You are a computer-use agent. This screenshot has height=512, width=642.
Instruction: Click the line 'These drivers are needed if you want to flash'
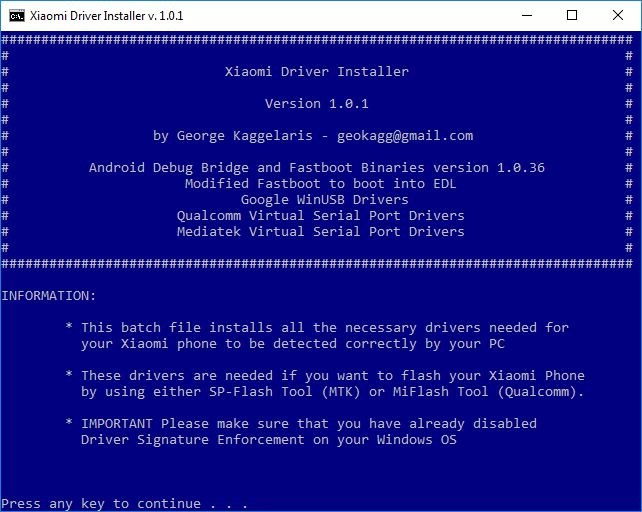click(x=332, y=376)
